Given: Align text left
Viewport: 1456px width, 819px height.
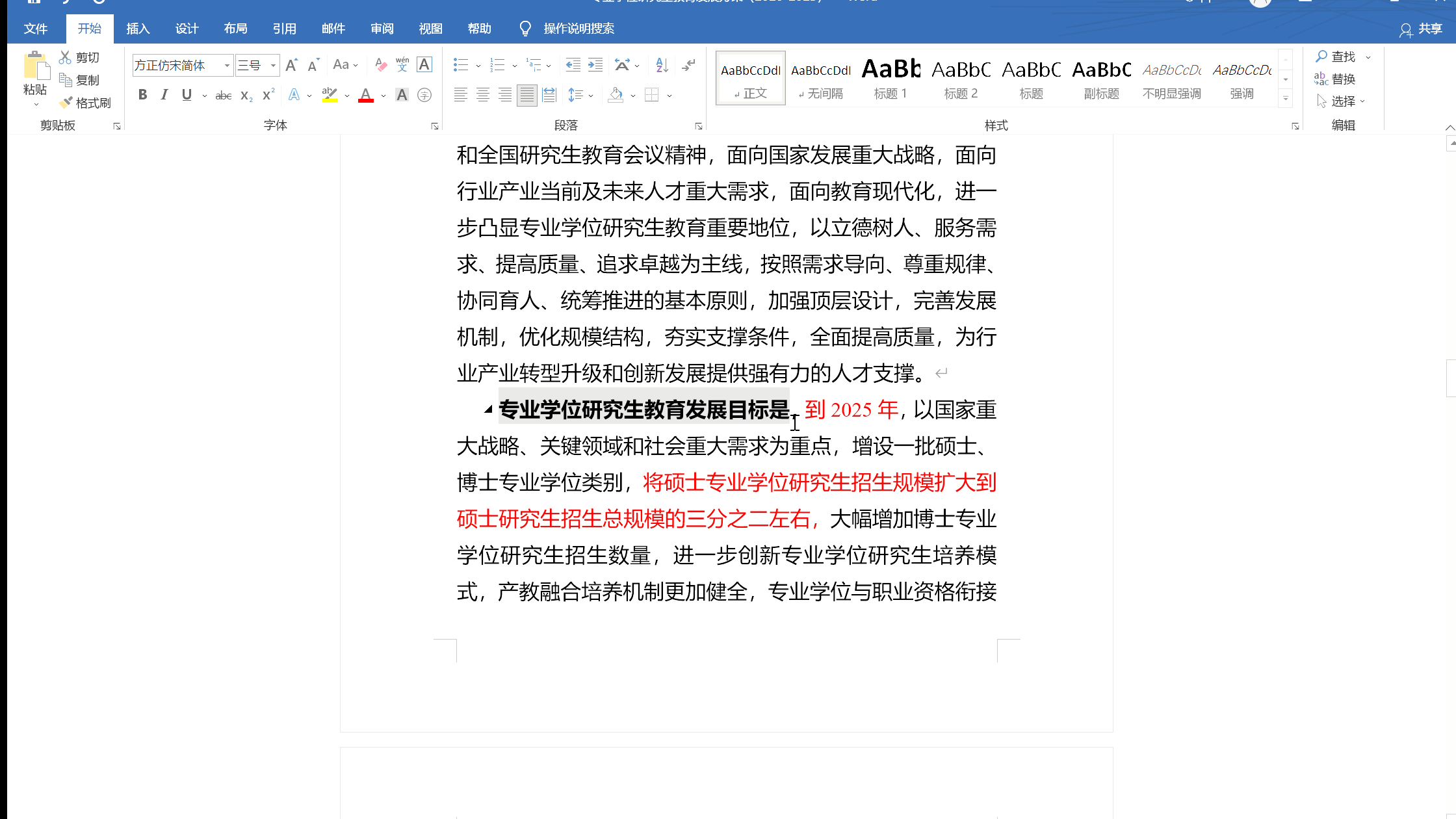Looking at the screenshot, I should 460,95.
